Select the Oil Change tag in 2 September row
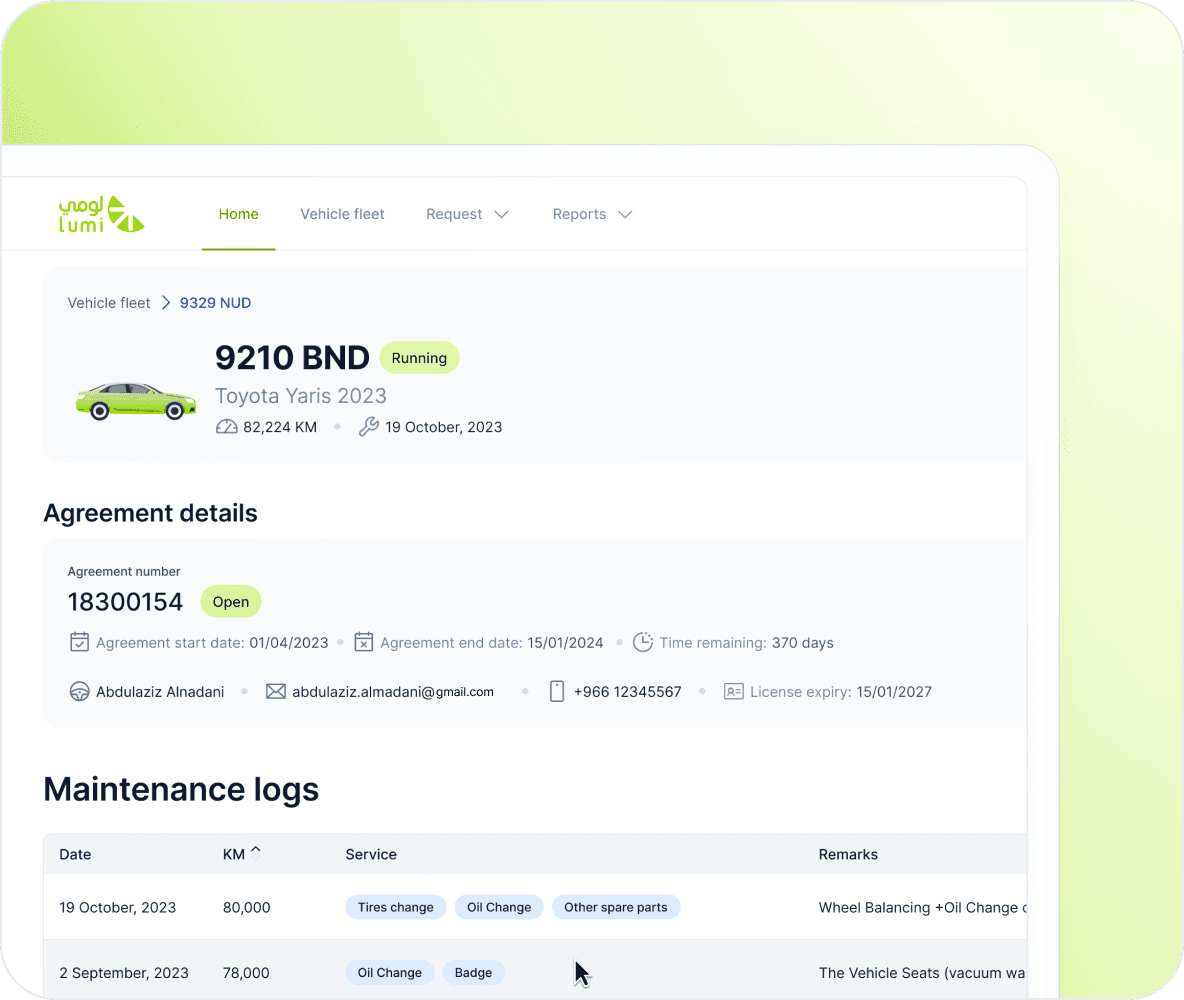1184x1000 pixels. pyautogui.click(x=390, y=973)
